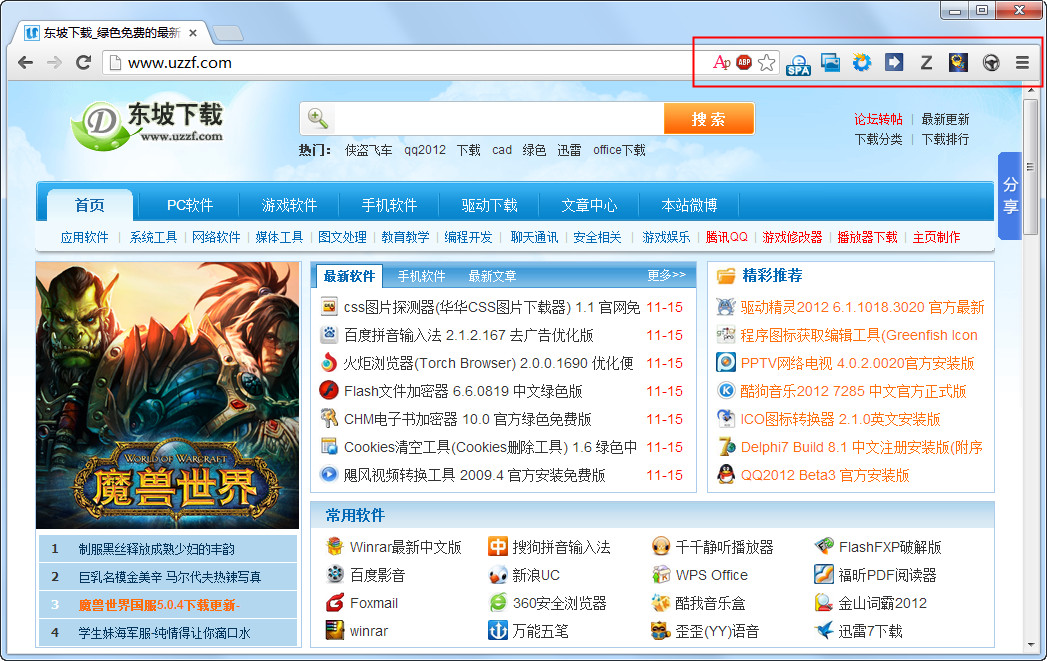
Task: Open the Chrome hamburger menu
Action: click(x=1022, y=63)
